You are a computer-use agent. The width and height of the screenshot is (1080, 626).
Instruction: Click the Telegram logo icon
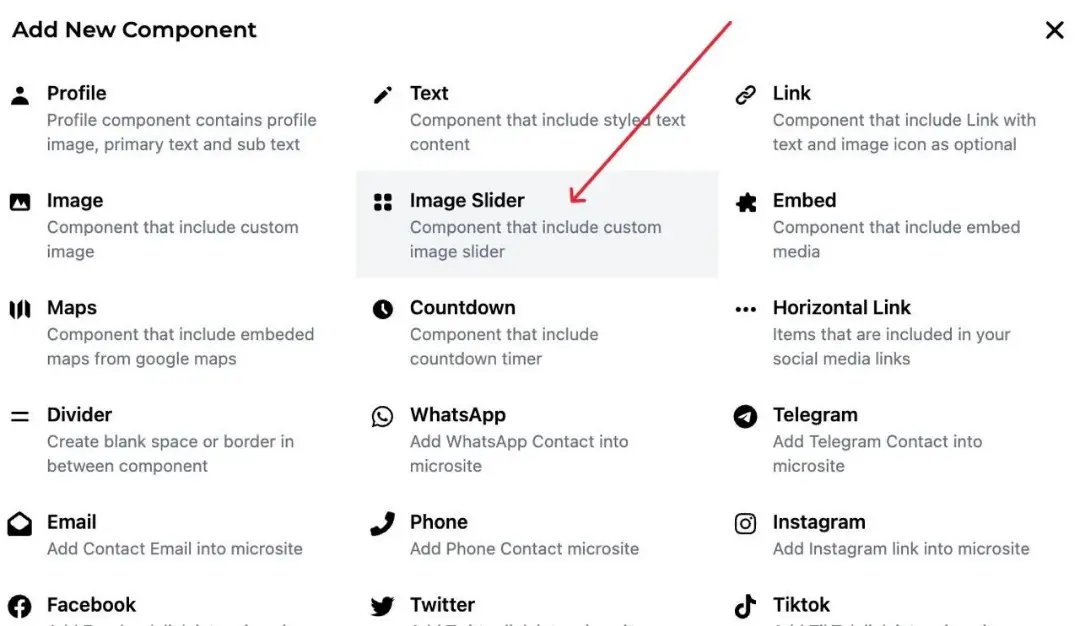click(746, 416)
